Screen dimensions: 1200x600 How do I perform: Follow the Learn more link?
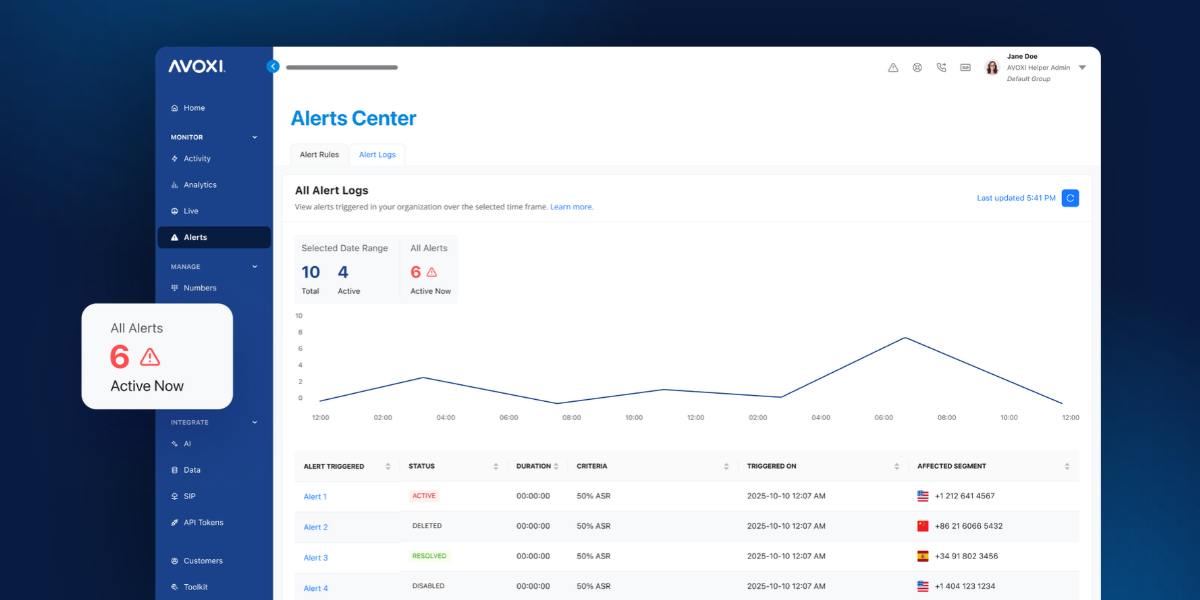pos(572,207)
